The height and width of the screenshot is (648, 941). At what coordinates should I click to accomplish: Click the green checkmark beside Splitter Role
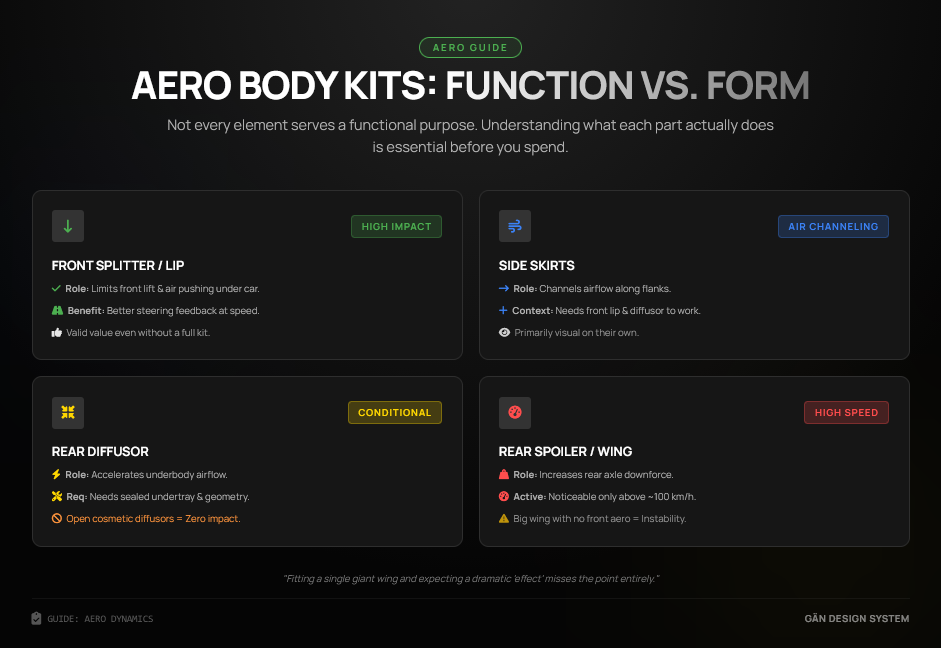(x=57, y=289)
